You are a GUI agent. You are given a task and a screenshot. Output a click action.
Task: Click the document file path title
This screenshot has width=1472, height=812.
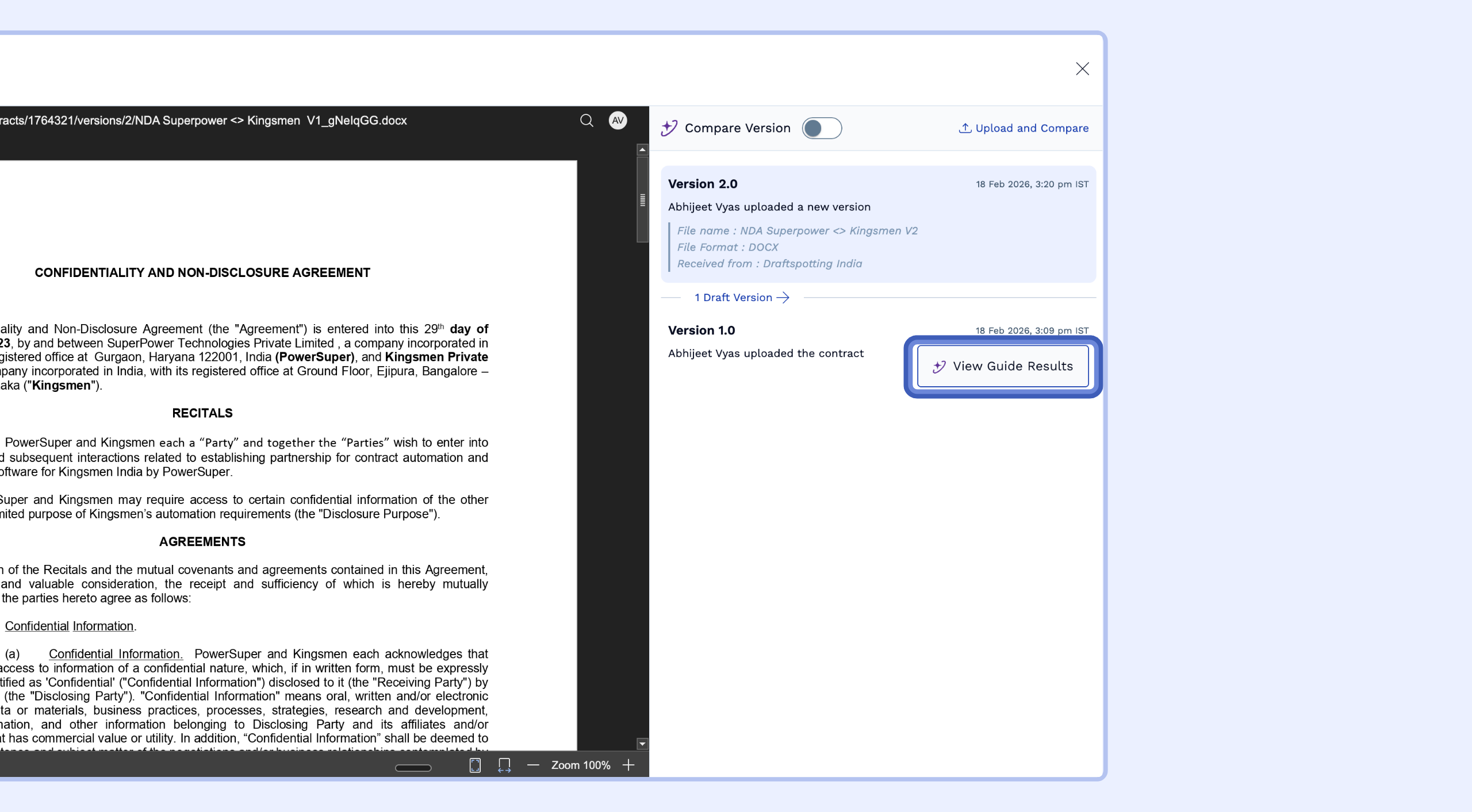202,121
